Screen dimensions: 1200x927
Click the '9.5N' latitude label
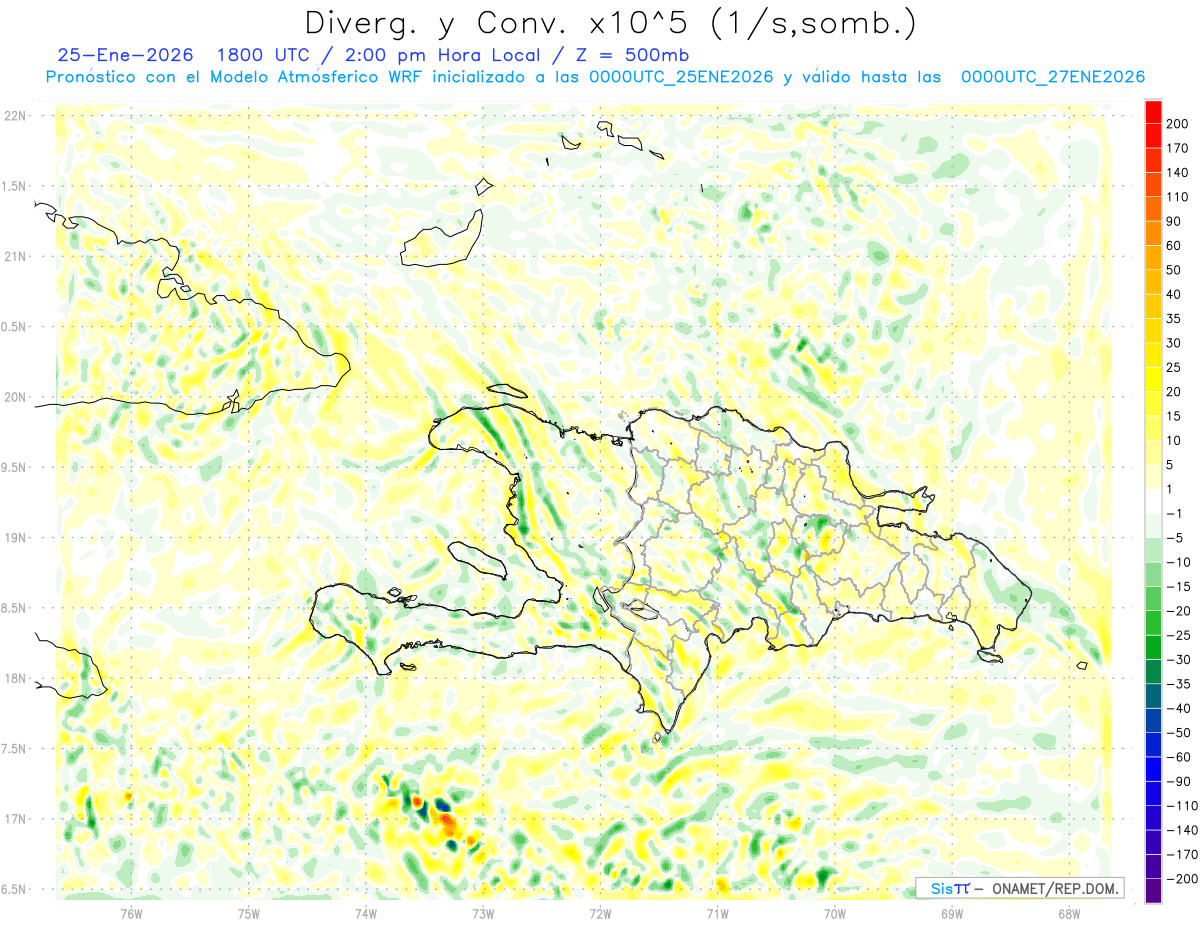14,467
